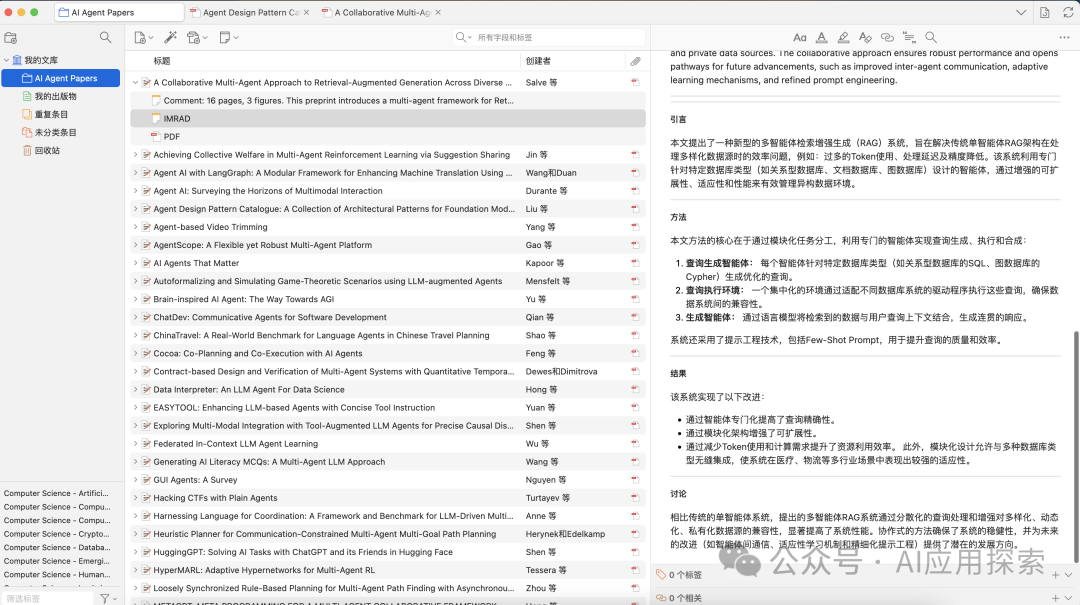The image size is (1080, 605).
Task: Select the IMRAD child note
Action: (388, 119)
